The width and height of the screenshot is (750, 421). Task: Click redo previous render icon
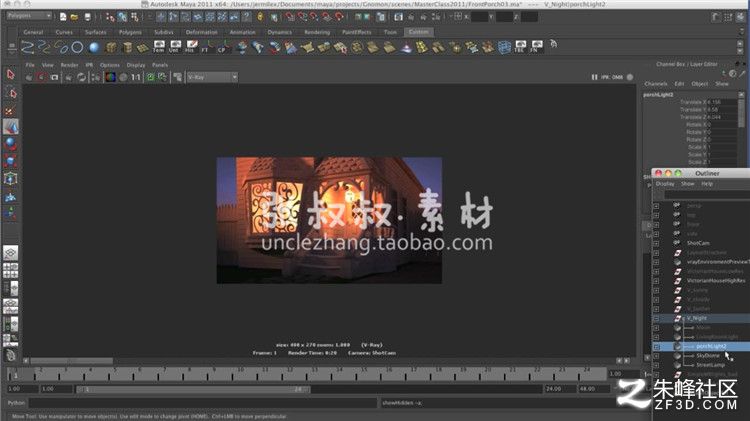(29, 77)
